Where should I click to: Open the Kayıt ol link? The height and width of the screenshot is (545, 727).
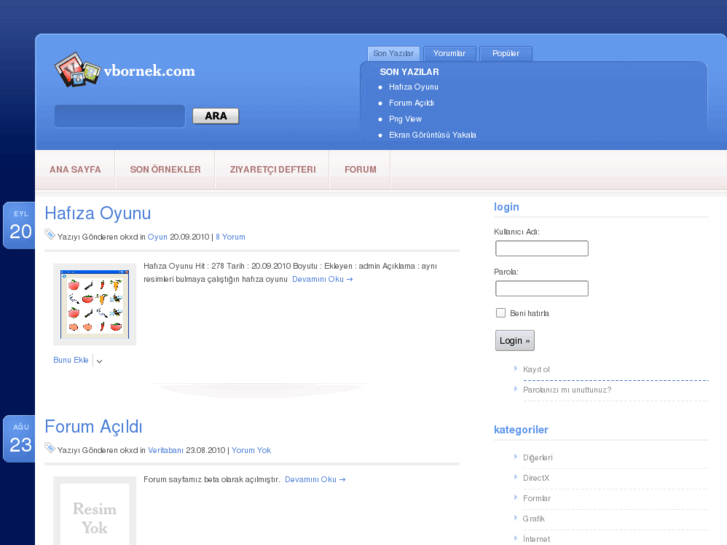(x=536, y=369)
